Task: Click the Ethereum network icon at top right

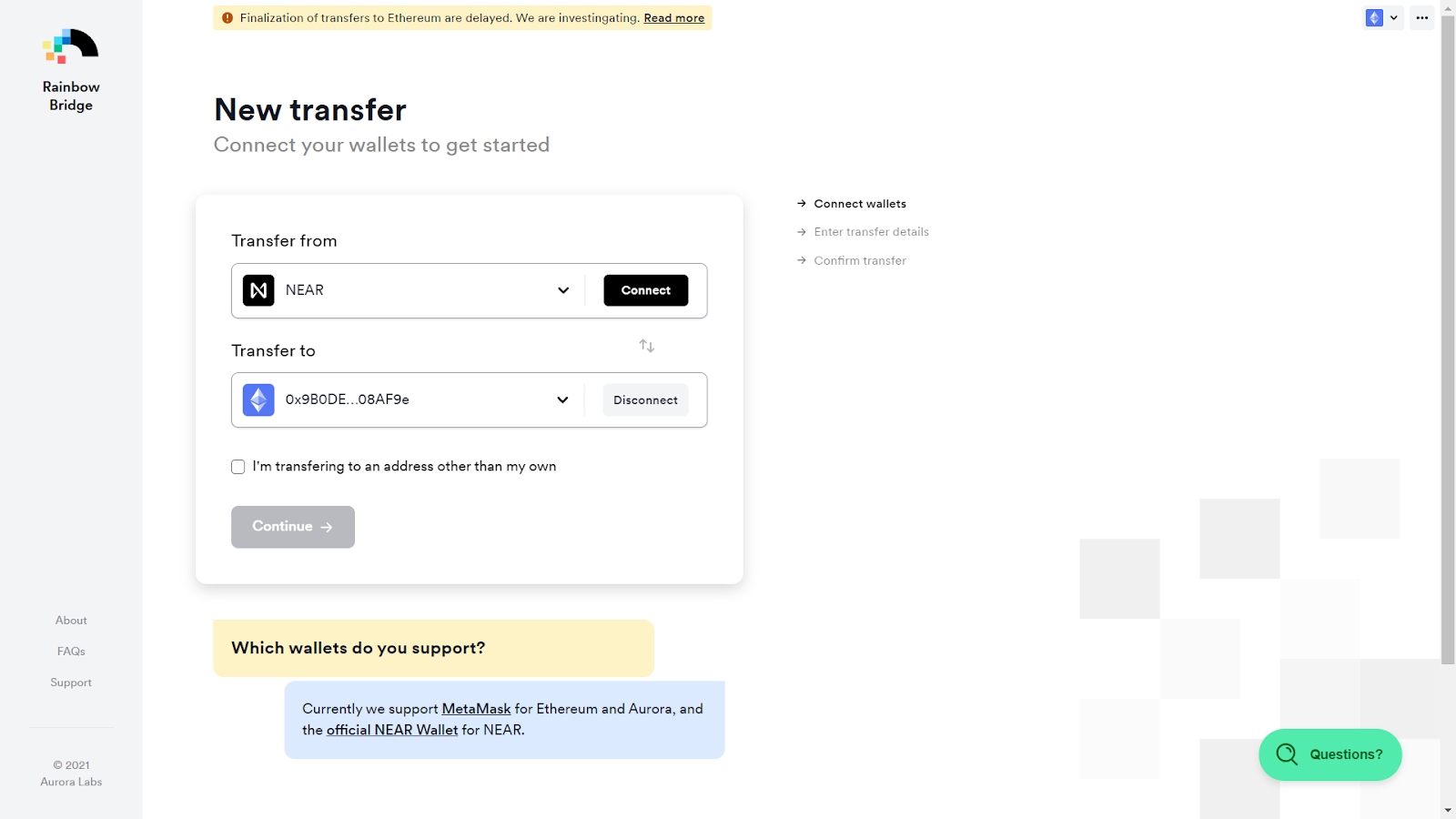Action: coord(1374,18)
